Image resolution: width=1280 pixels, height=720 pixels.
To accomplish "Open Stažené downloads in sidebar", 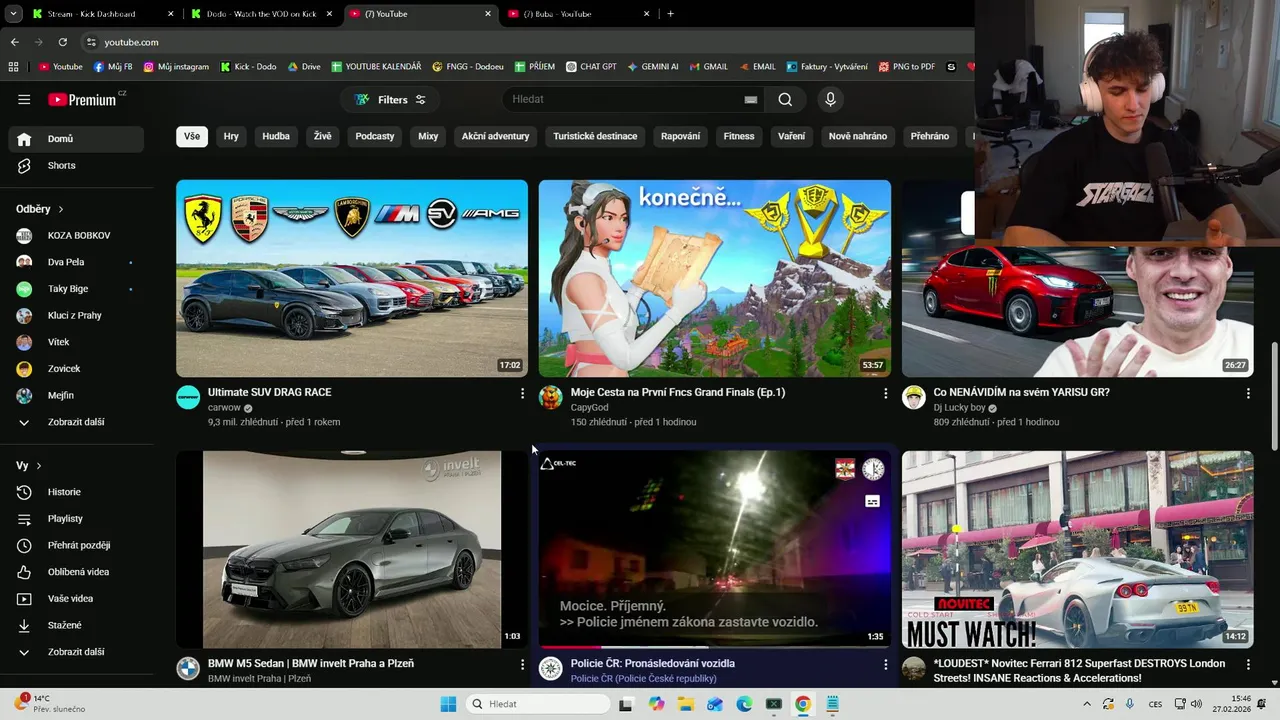I will (76, 625).
